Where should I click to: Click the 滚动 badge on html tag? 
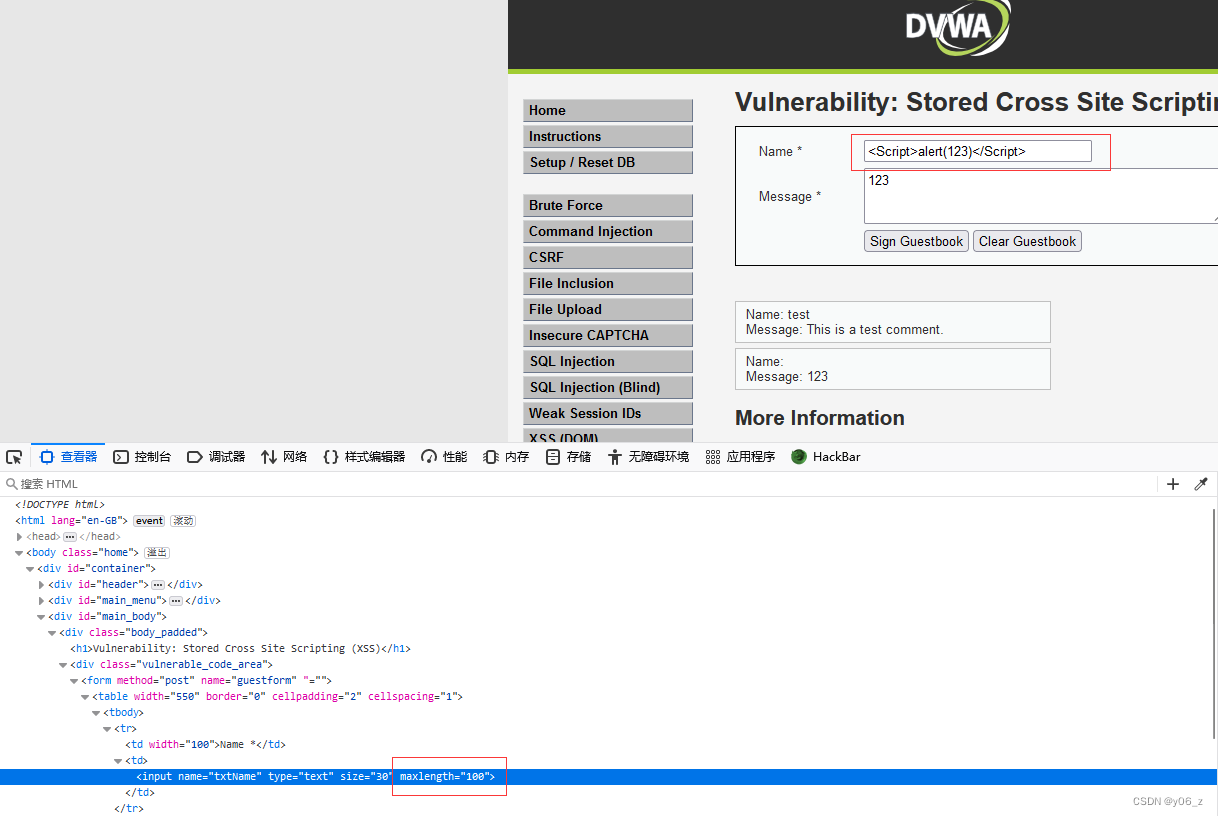(x=183, y=521)
